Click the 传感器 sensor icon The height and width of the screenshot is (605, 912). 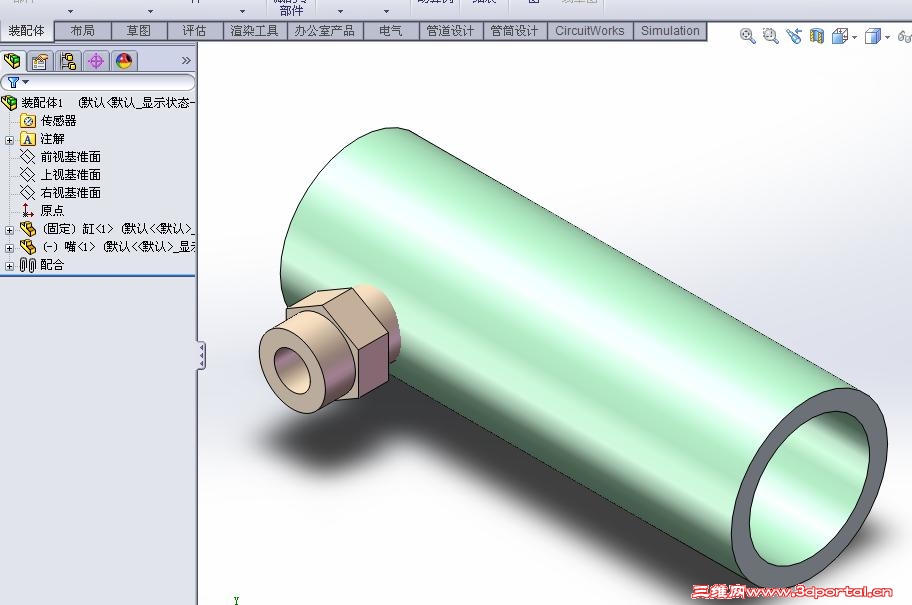coord(28,121)
